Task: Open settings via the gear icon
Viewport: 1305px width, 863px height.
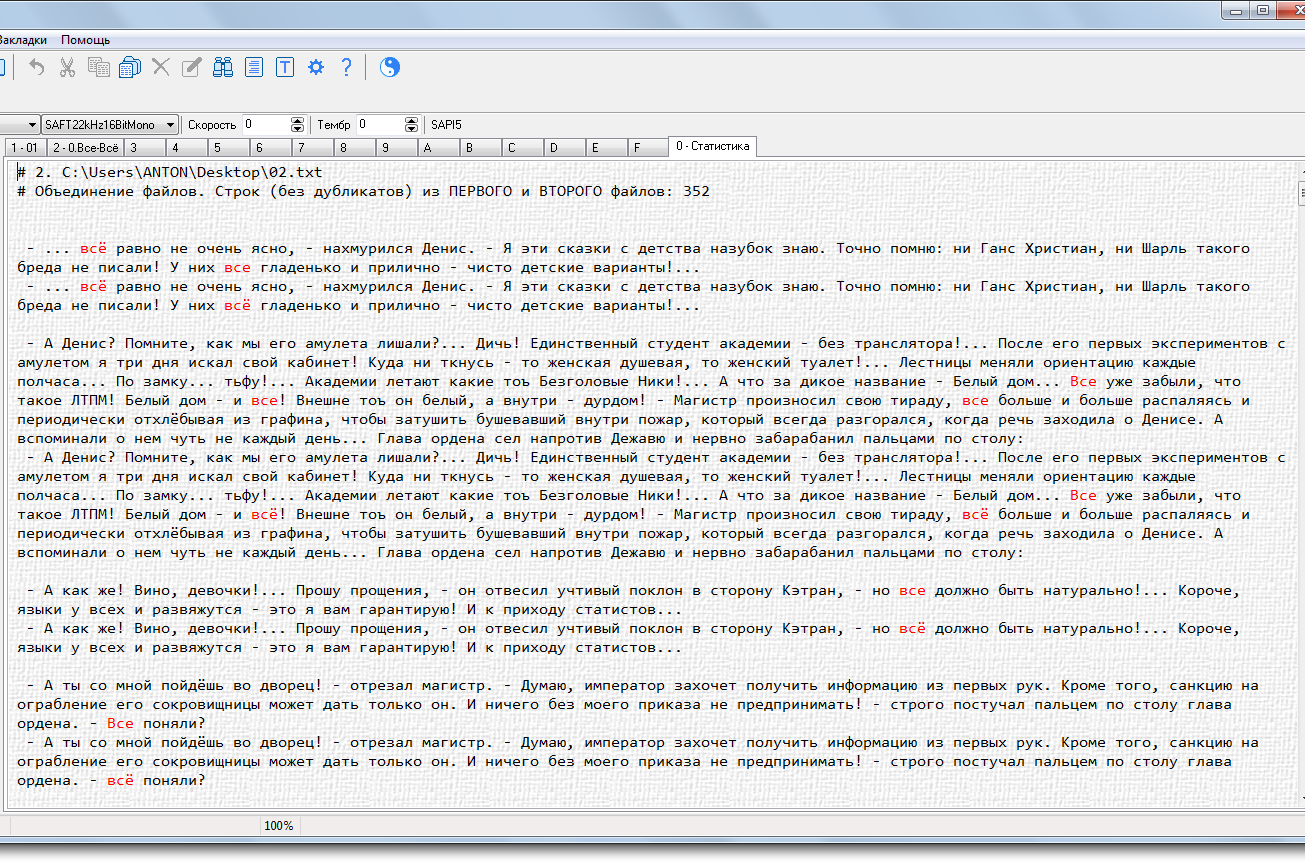Action: click(x=316, y=67)
